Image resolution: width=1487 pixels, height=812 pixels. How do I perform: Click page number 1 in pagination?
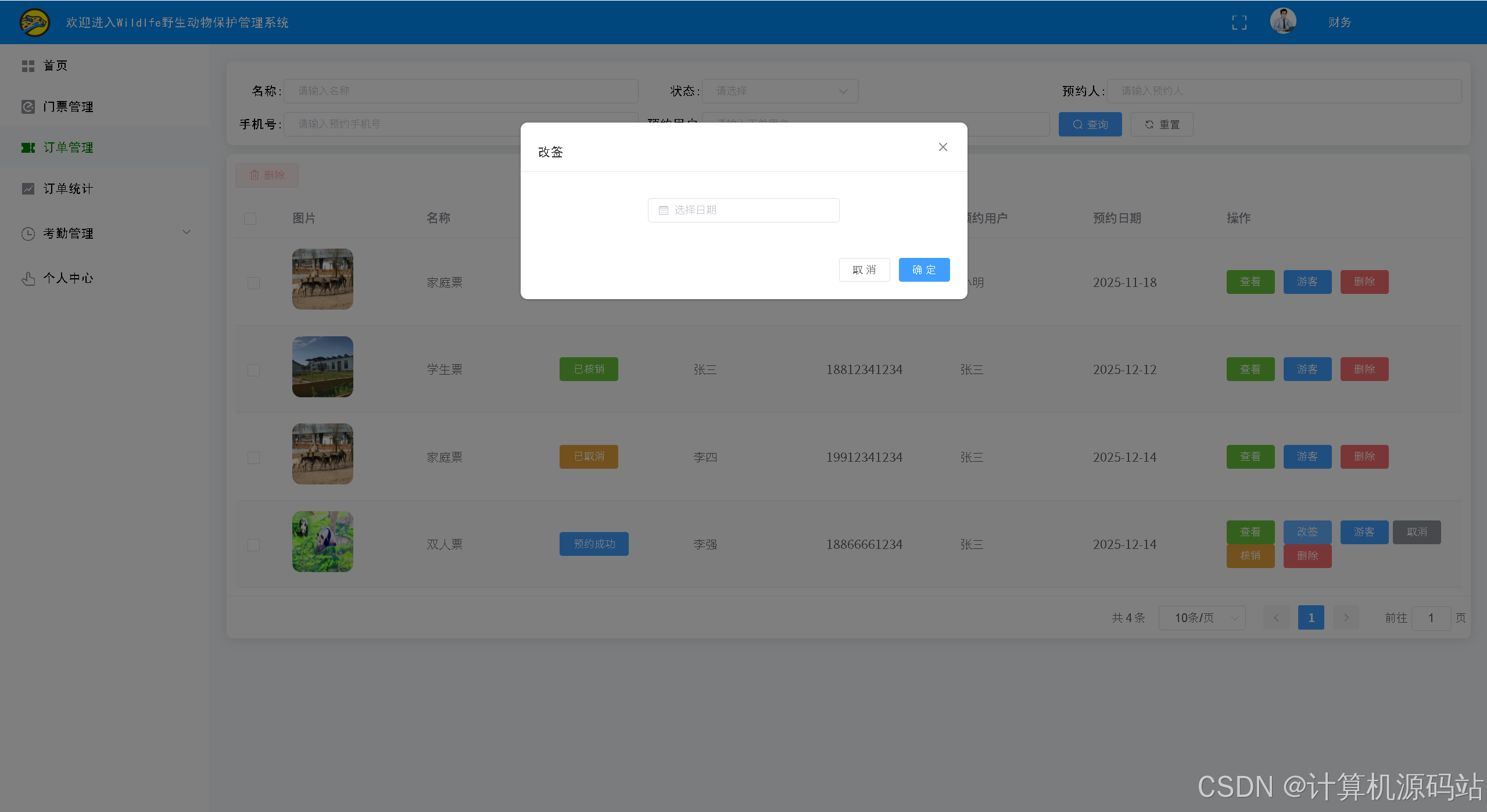coord(1311,617)
